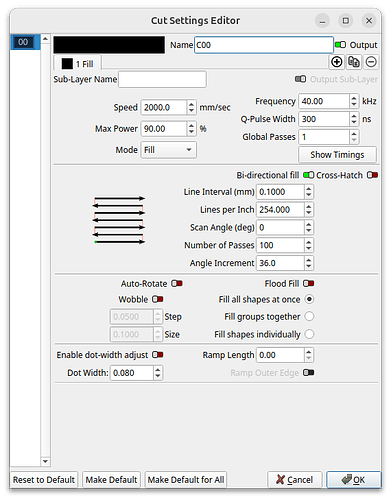Adjust the Q-Pulse Width spinner arrows

tap(354, 119)
